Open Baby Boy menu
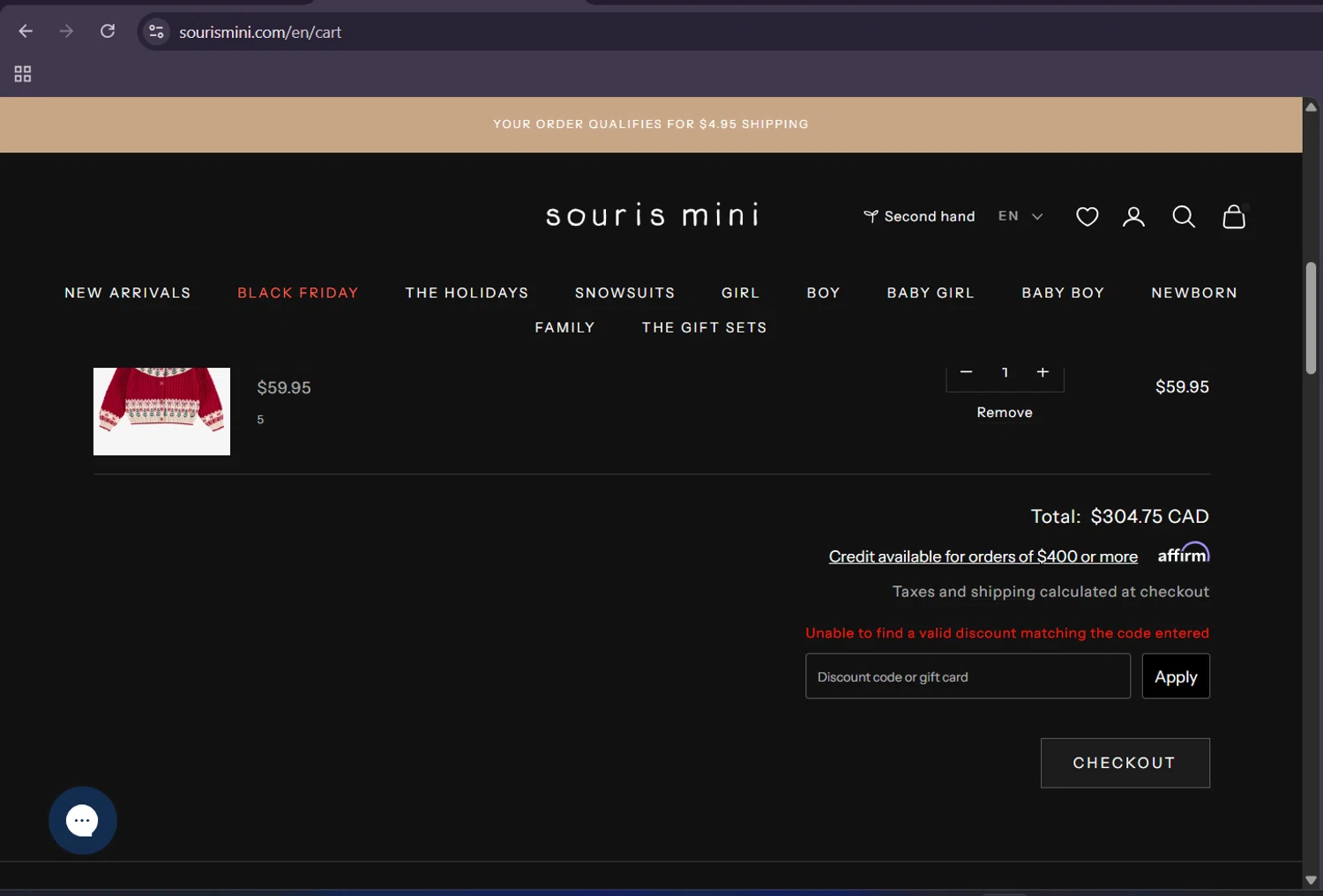1323x896 pixels. click(x=1063, y=293)
